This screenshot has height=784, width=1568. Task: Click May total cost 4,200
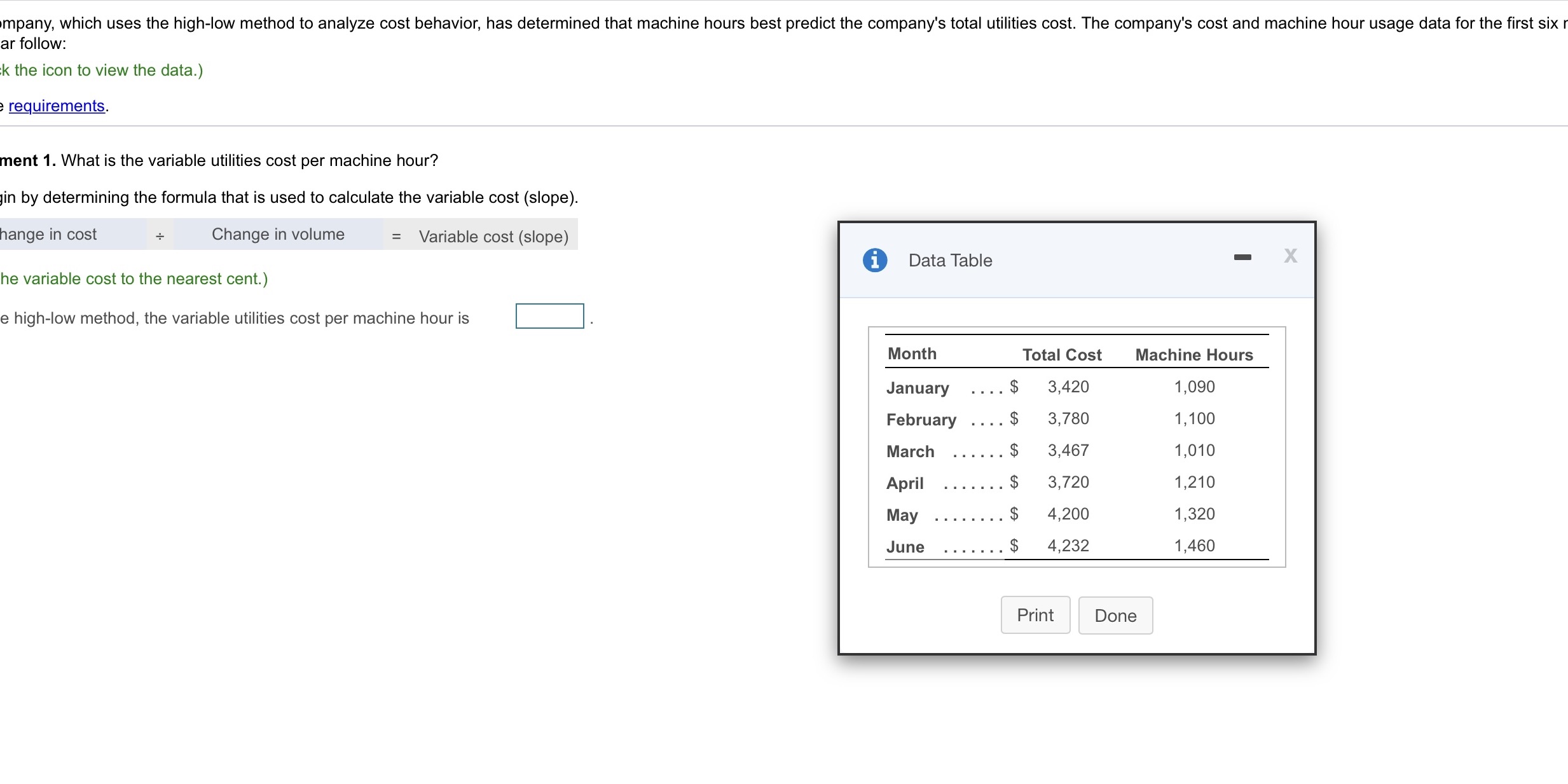coord(1068,514)
